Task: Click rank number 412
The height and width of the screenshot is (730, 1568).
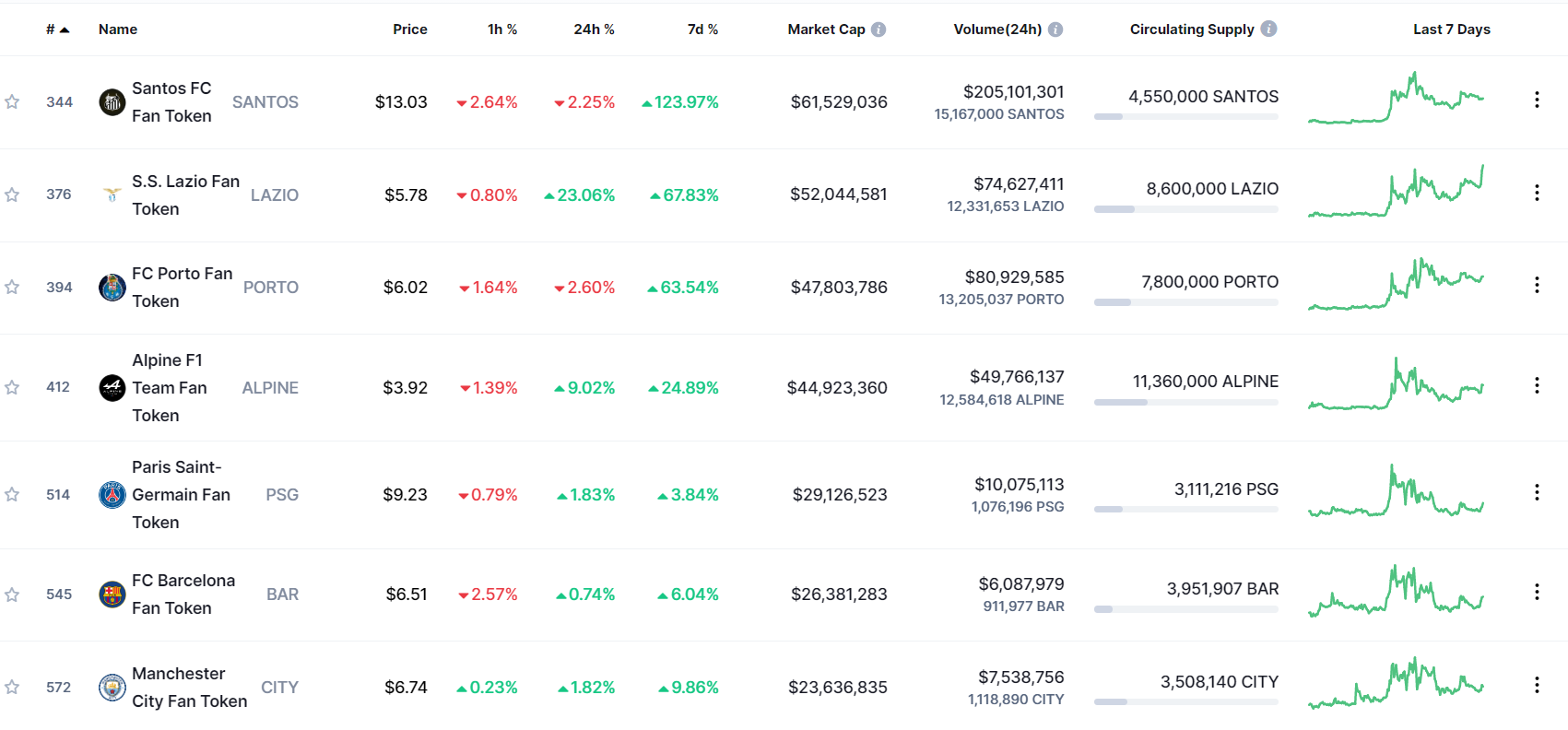Action: (58, 387)
